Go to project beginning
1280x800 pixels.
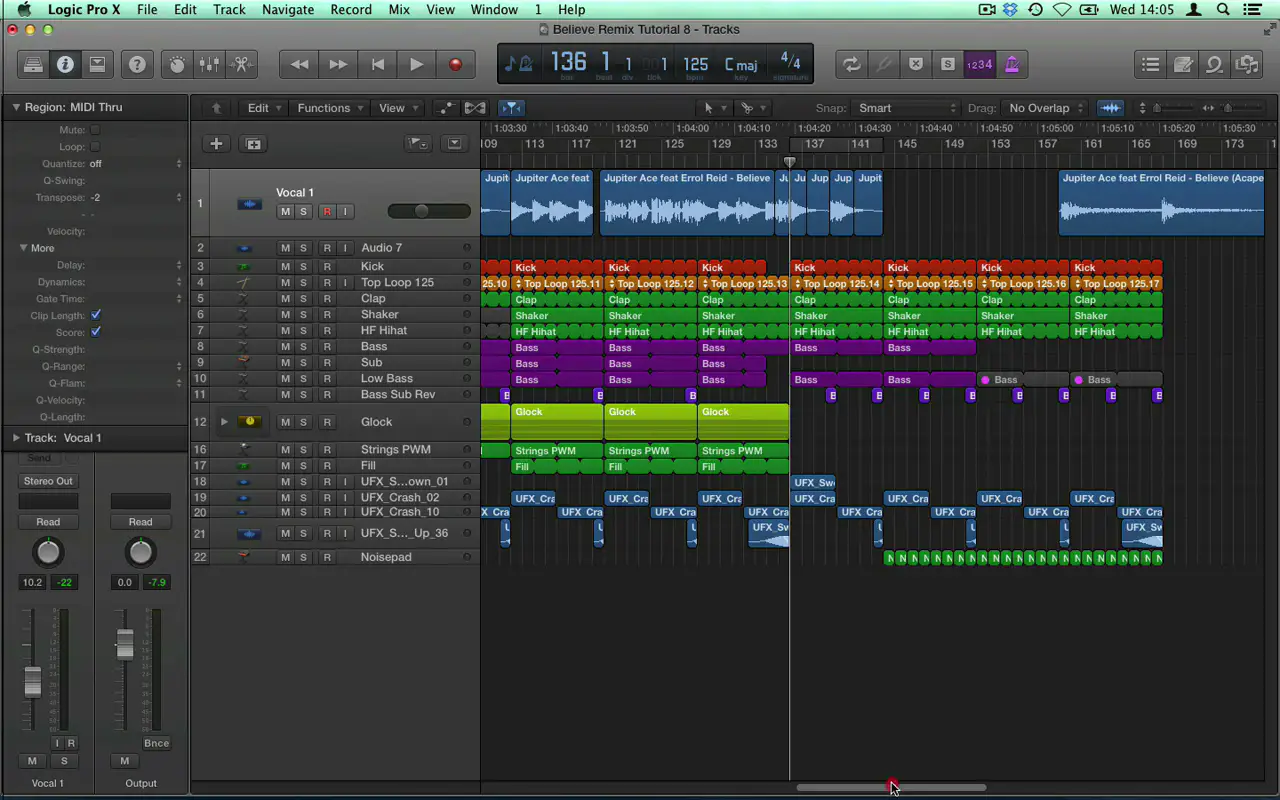[x=377, y=64]
